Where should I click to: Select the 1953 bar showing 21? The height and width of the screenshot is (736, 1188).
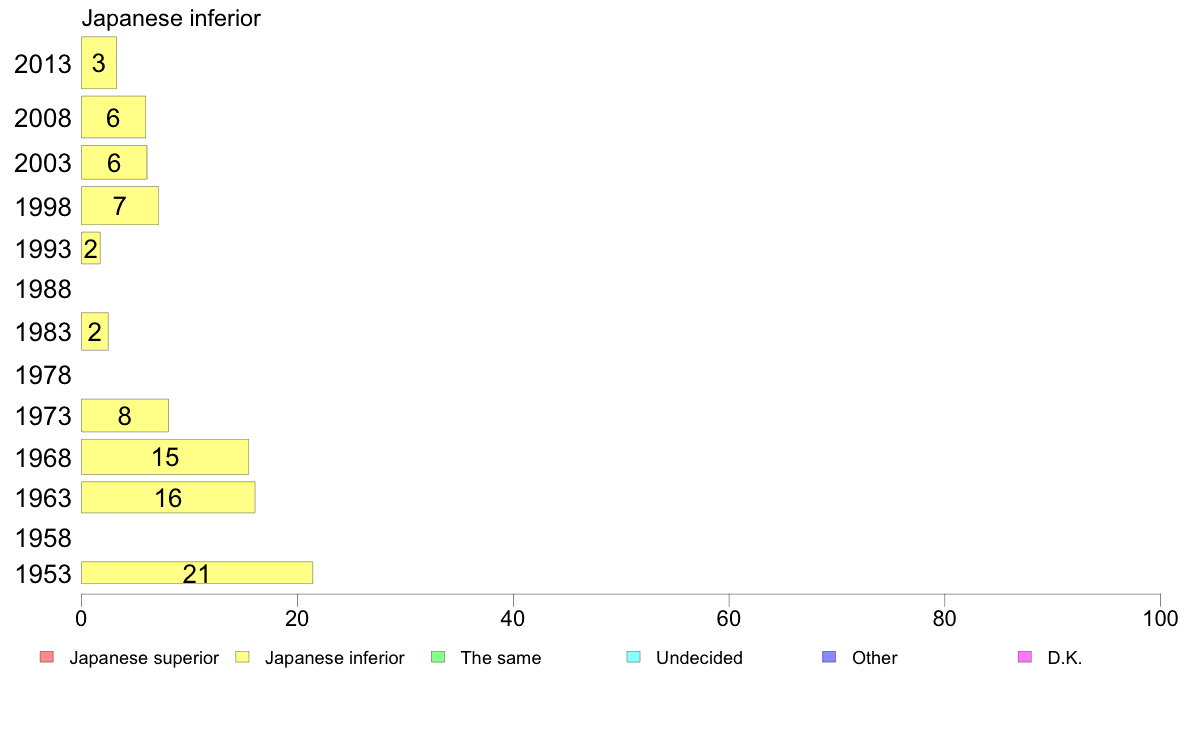197,573
